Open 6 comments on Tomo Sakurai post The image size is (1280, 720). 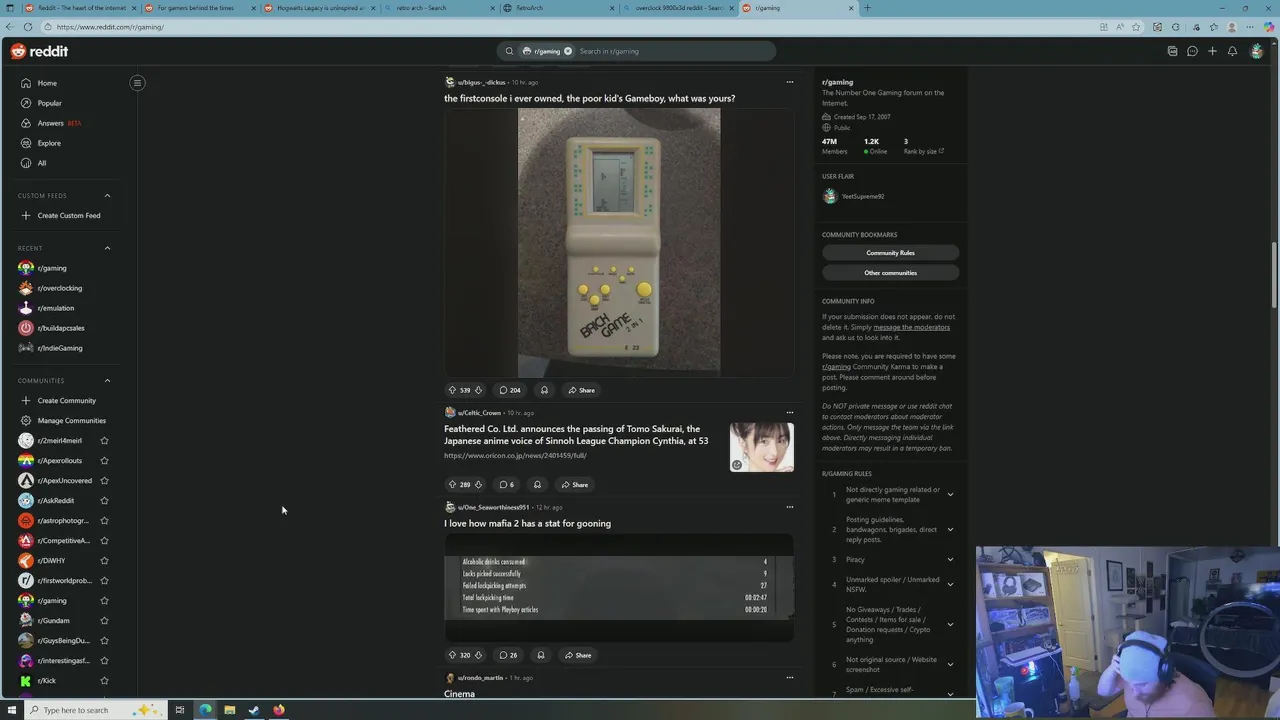coord(507,485)
